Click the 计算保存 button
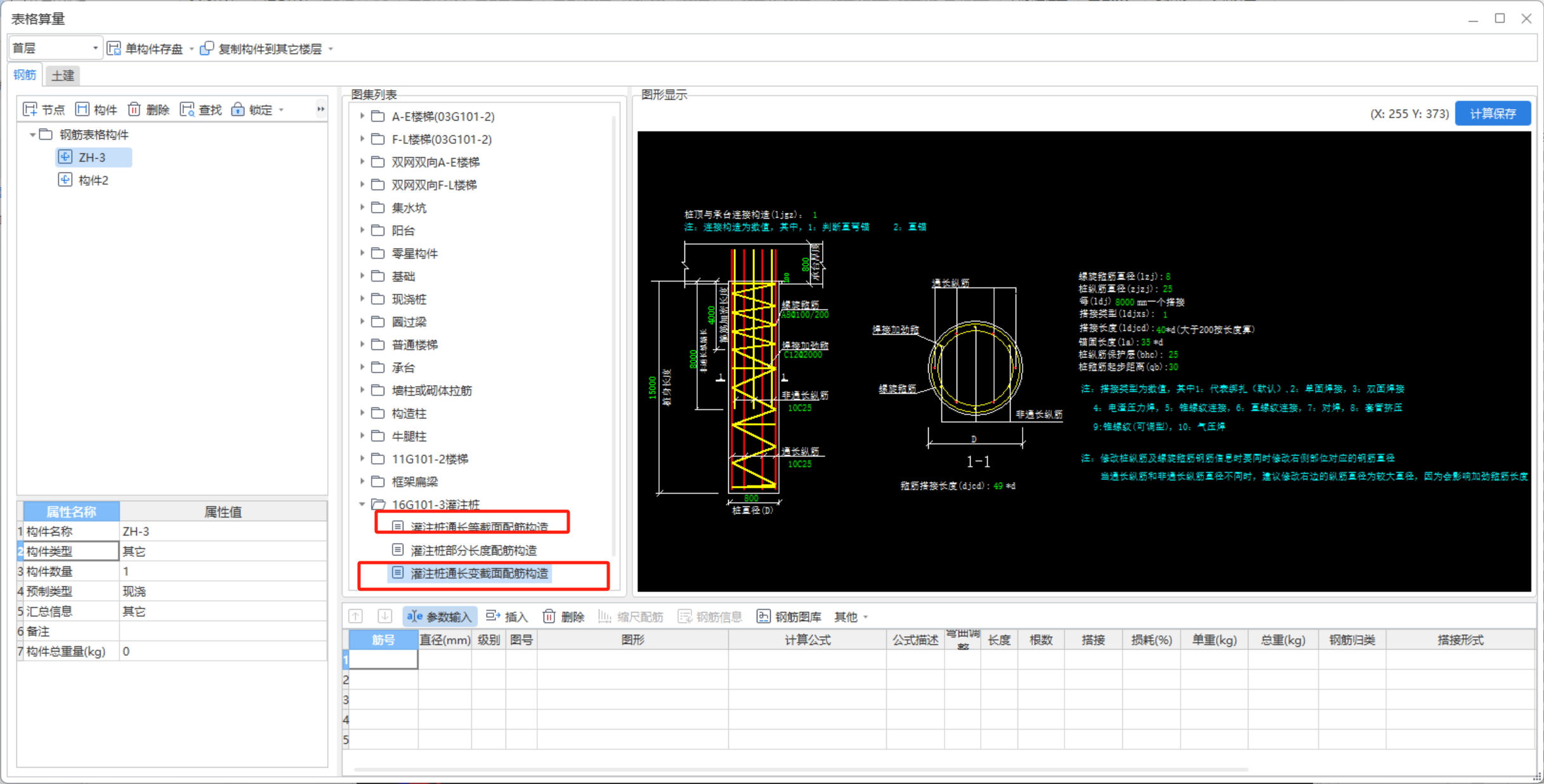 1492,114
